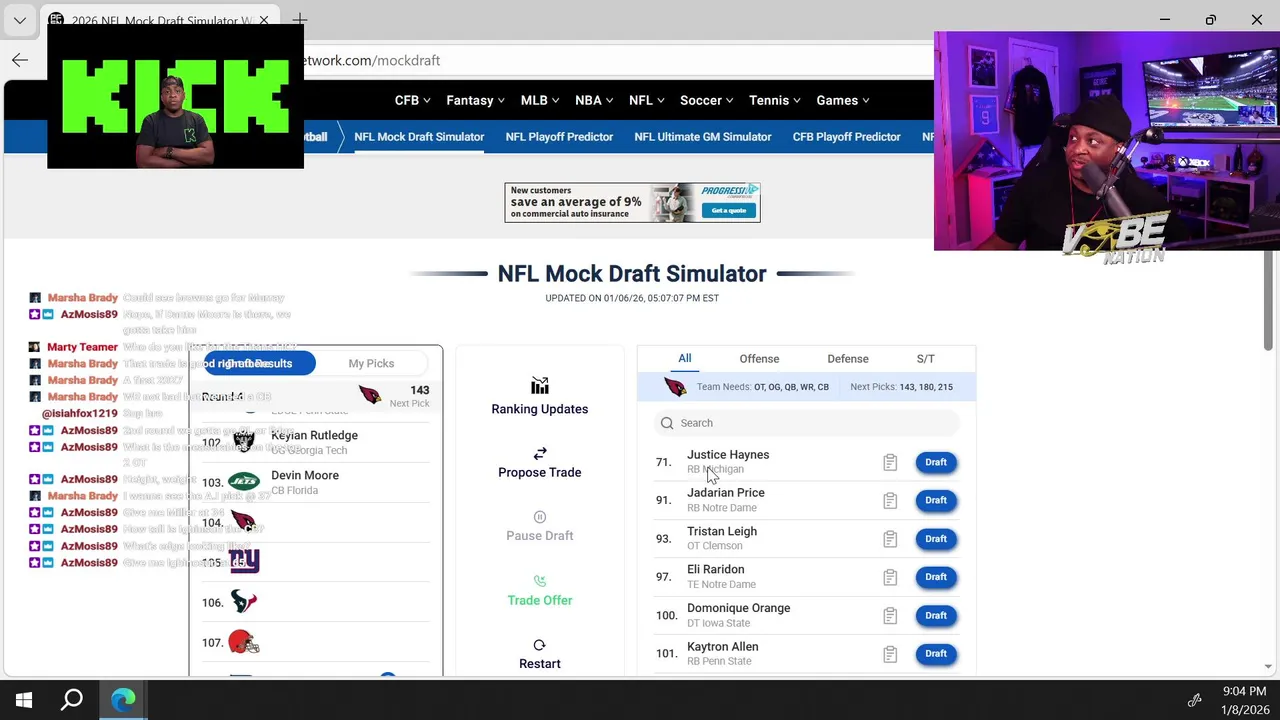Open NFL Mock Draft Simulator nav link
The width and height of the screenshot is (1280, 720).
pyautogui.click(x=419, y=137)
